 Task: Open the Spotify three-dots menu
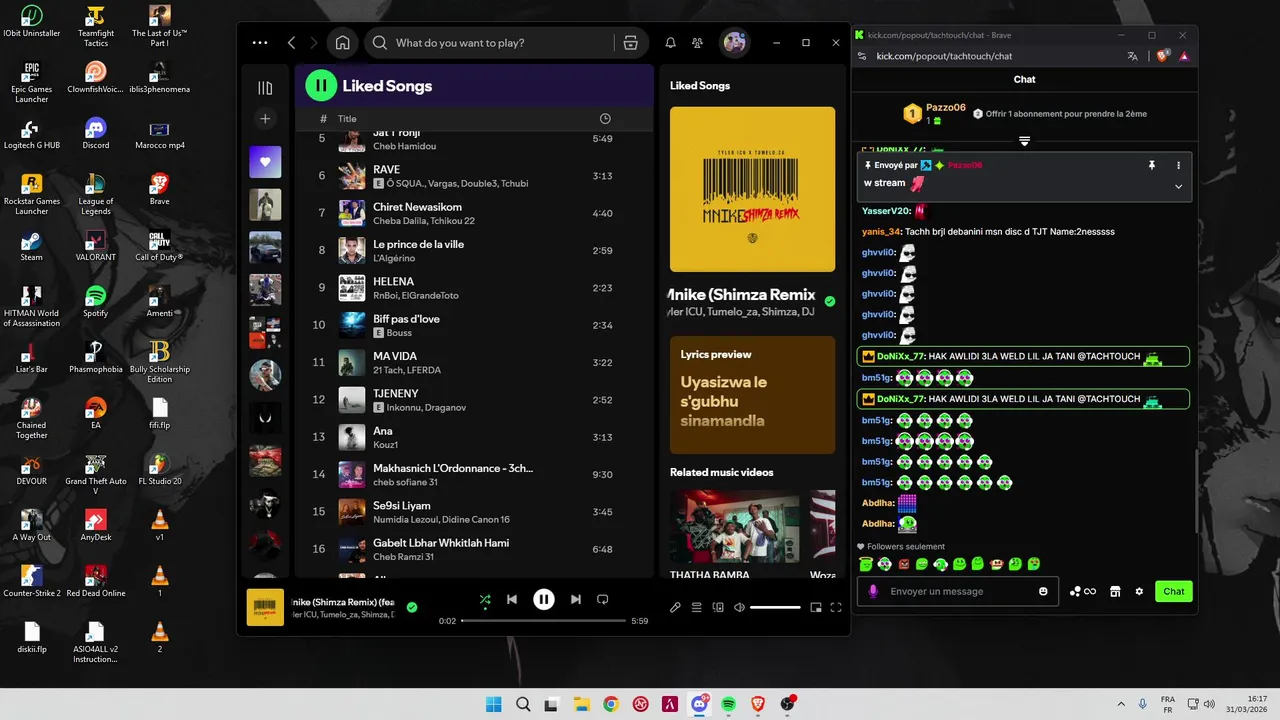click(260, 43)
